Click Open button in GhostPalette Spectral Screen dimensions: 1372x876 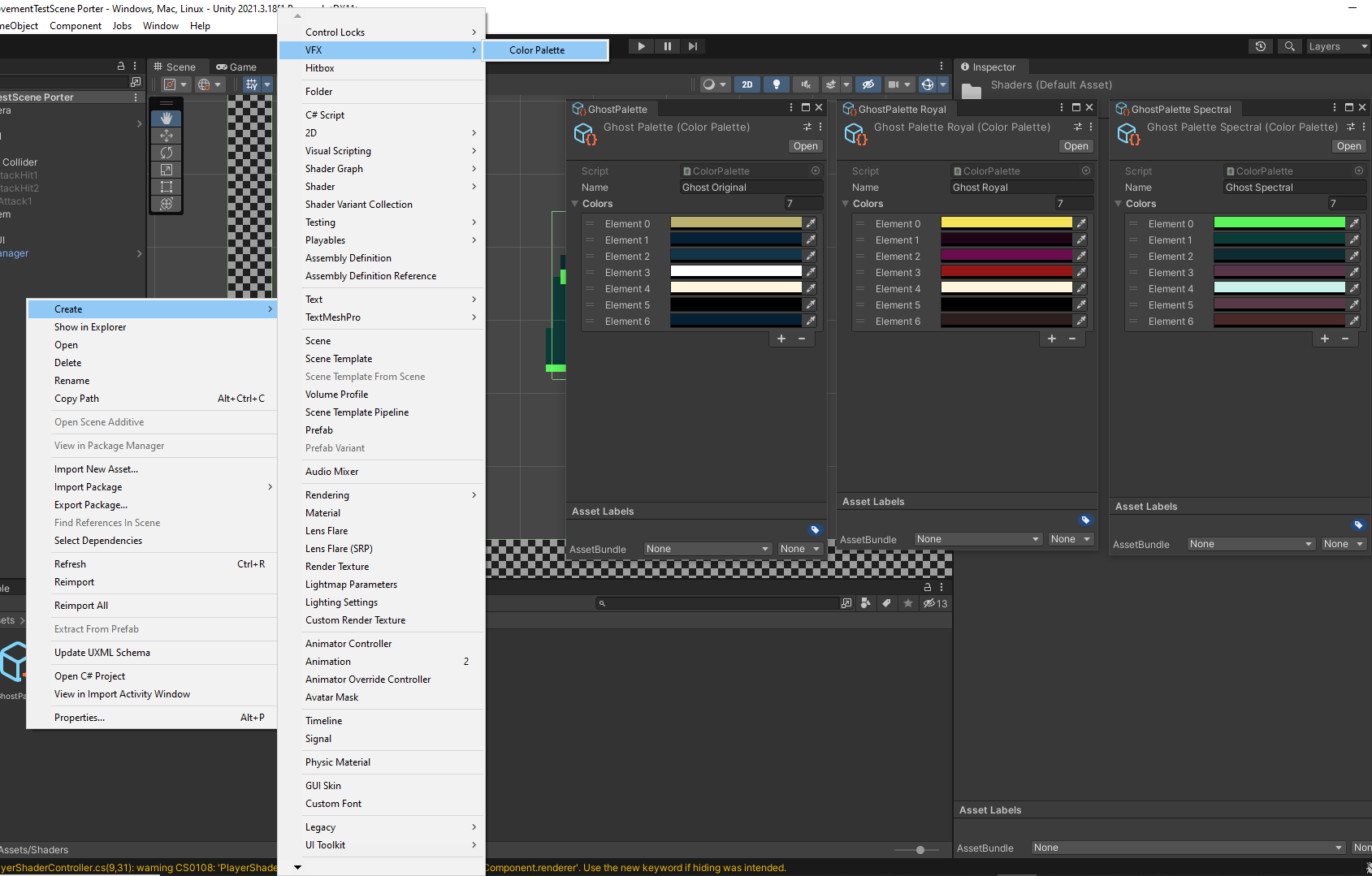click(x=1348, y=146)
